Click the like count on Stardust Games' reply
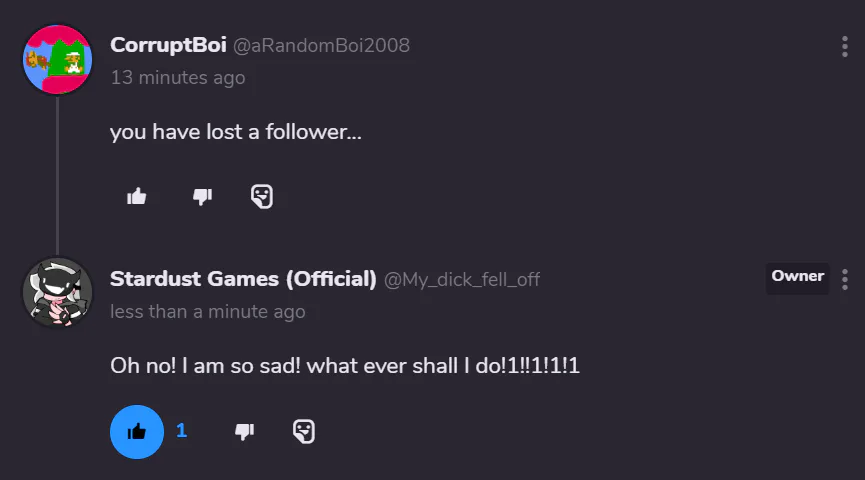865x480 pixels. (x=182, y=431)
